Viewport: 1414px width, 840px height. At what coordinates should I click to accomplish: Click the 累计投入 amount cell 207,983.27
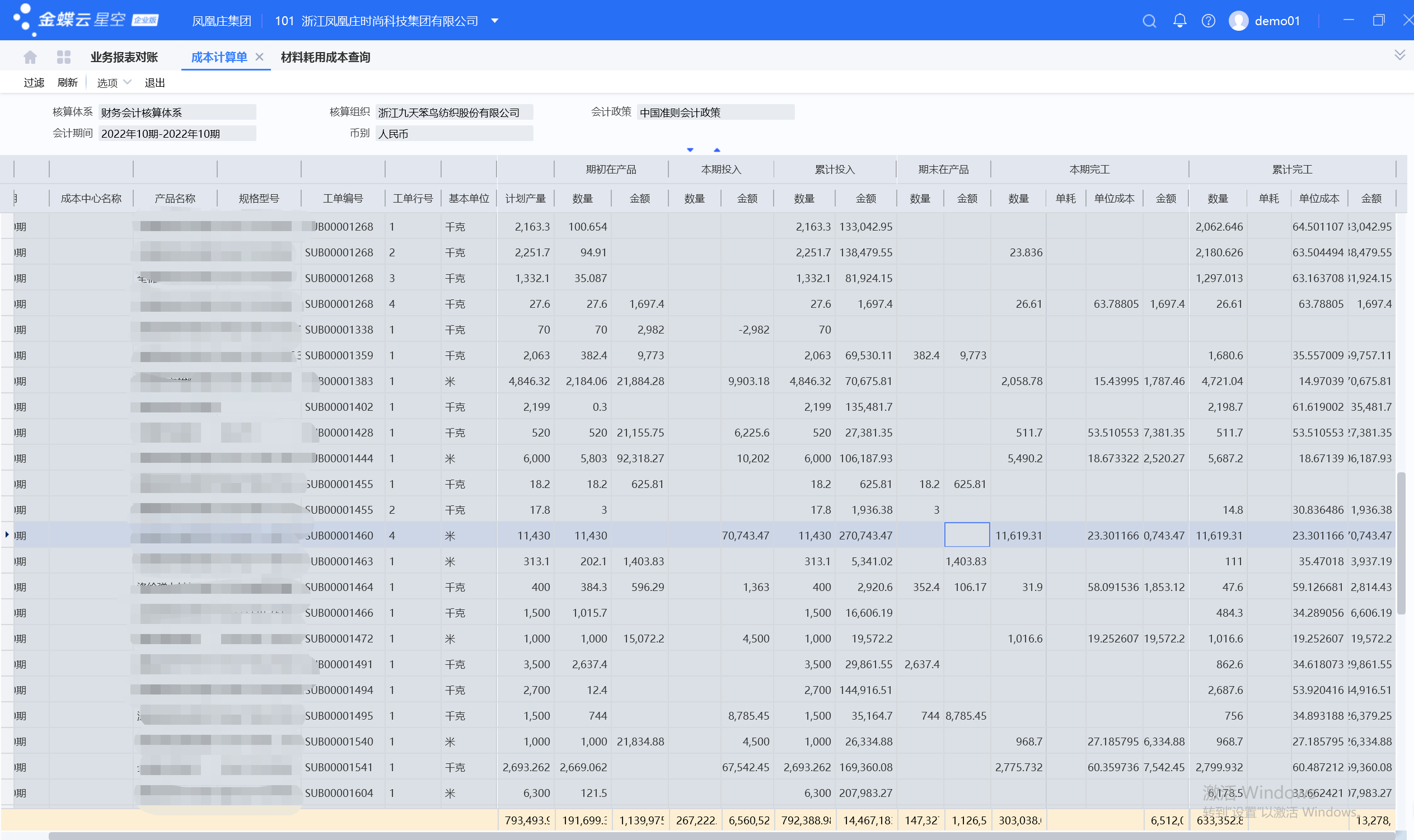(x=865, y=793)
